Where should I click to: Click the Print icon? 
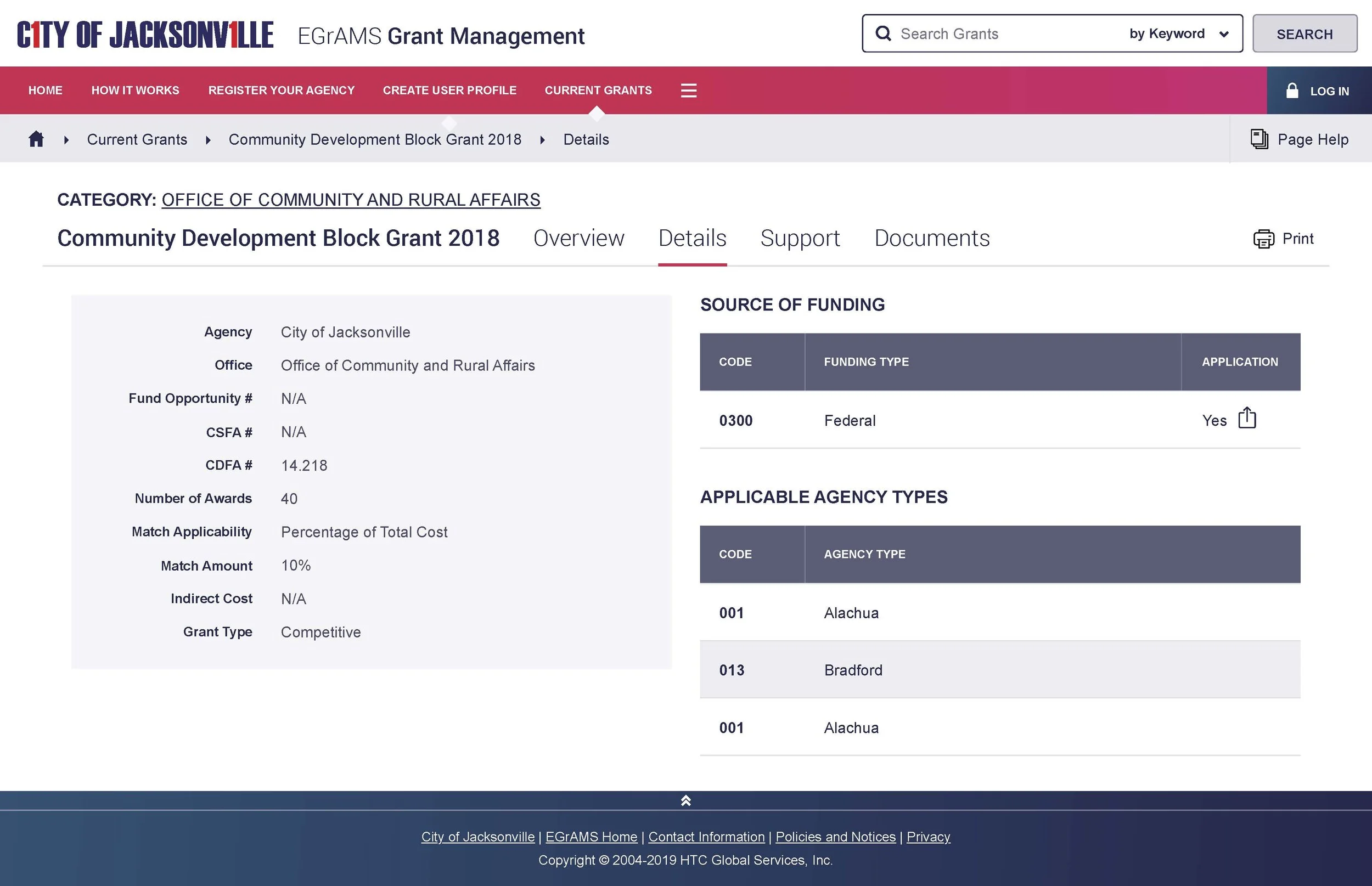[x=1263, y=239]
